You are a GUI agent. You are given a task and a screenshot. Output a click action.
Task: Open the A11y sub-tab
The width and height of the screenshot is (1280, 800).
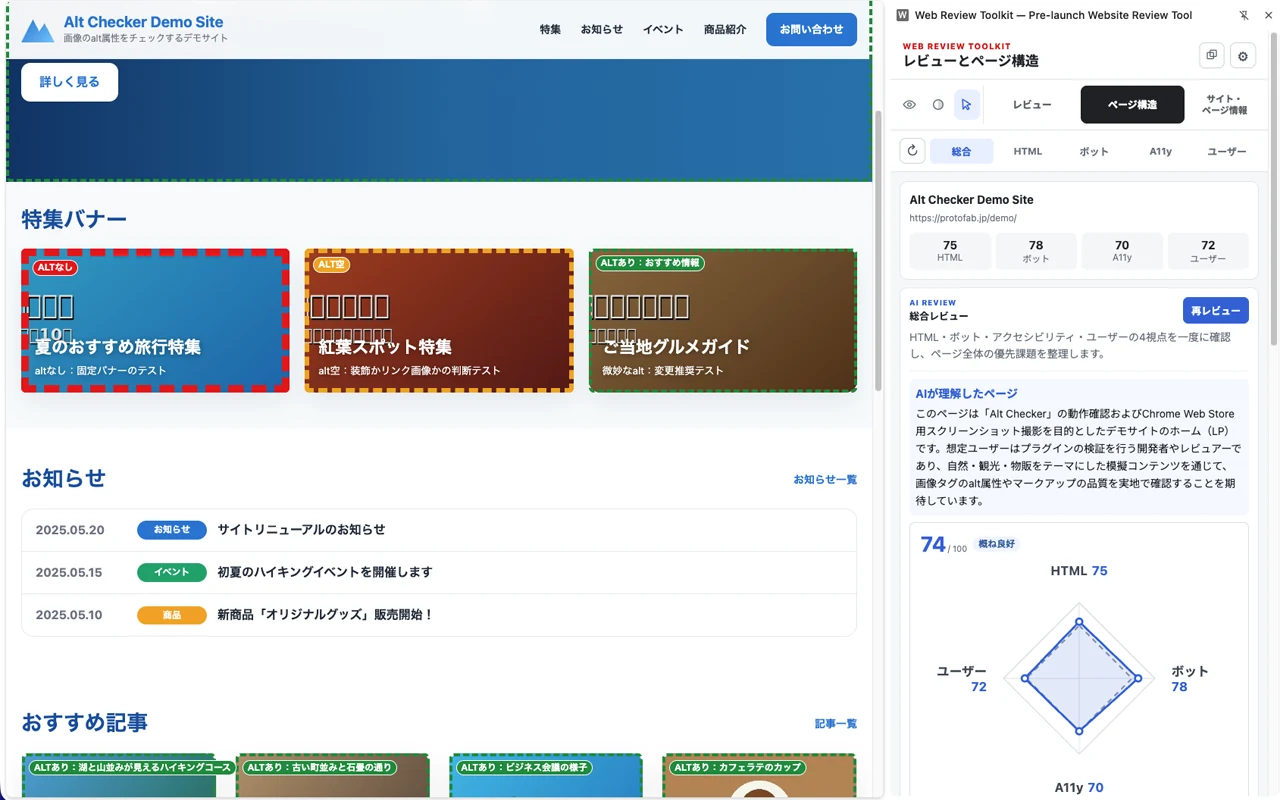1160,151
